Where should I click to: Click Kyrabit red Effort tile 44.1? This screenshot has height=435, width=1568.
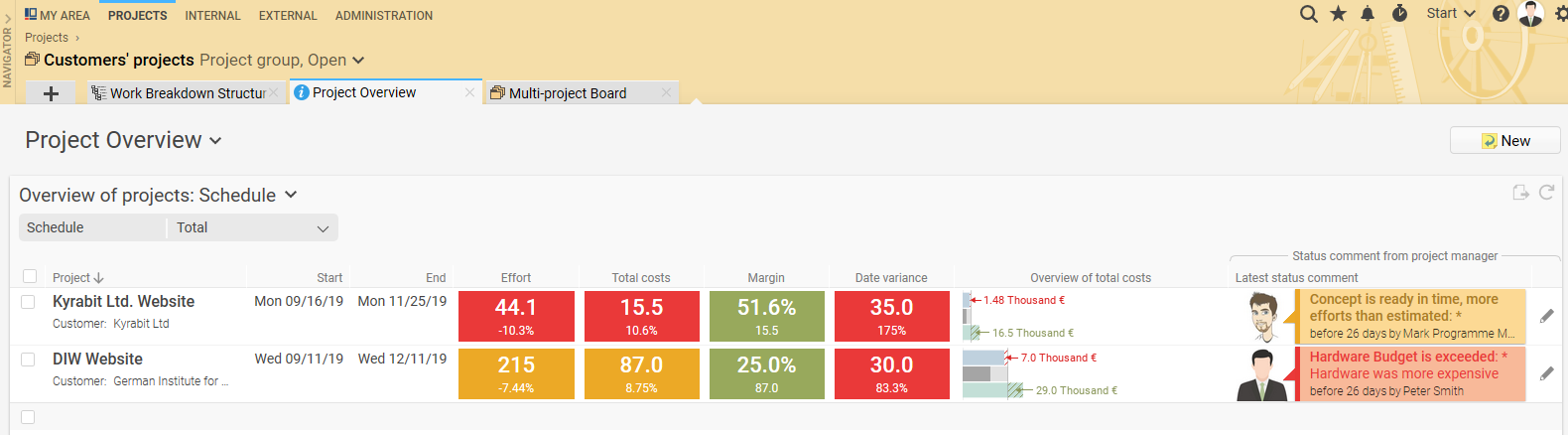tap(516, 316)
